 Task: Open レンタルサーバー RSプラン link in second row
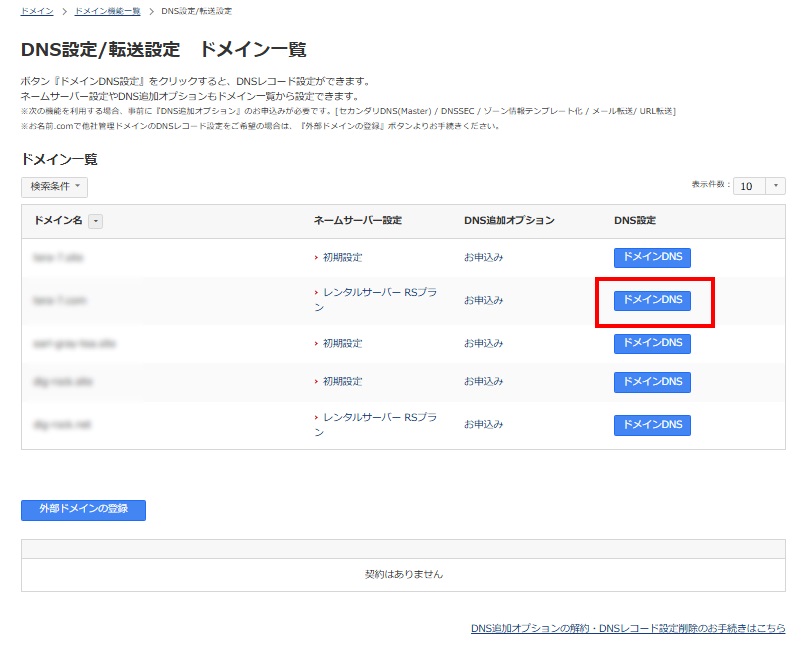pyautogui.click(x=379, y=293)
